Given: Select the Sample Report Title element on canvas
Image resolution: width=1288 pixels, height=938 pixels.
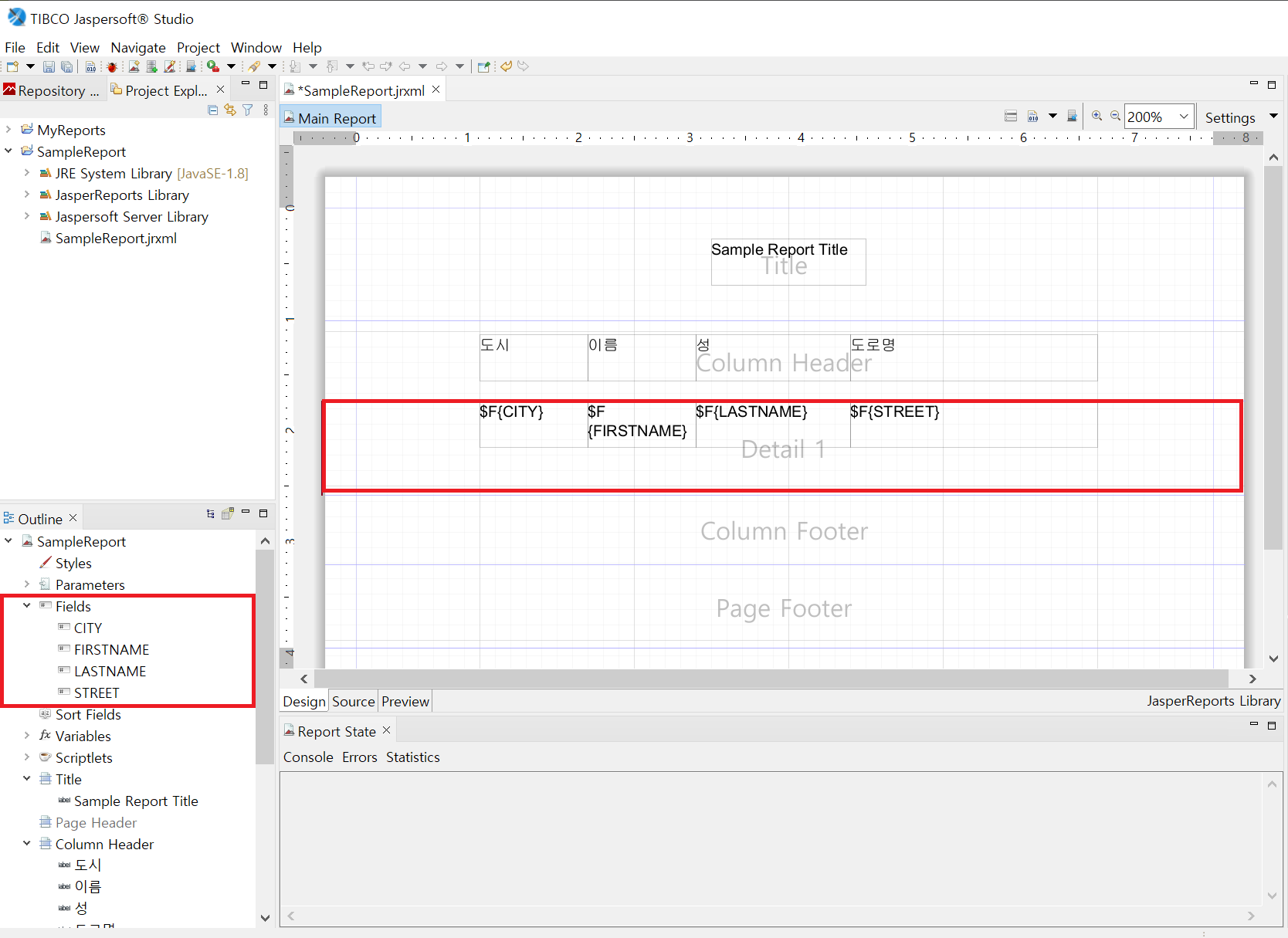Looking at the screenshot, I should click(788, 262).
